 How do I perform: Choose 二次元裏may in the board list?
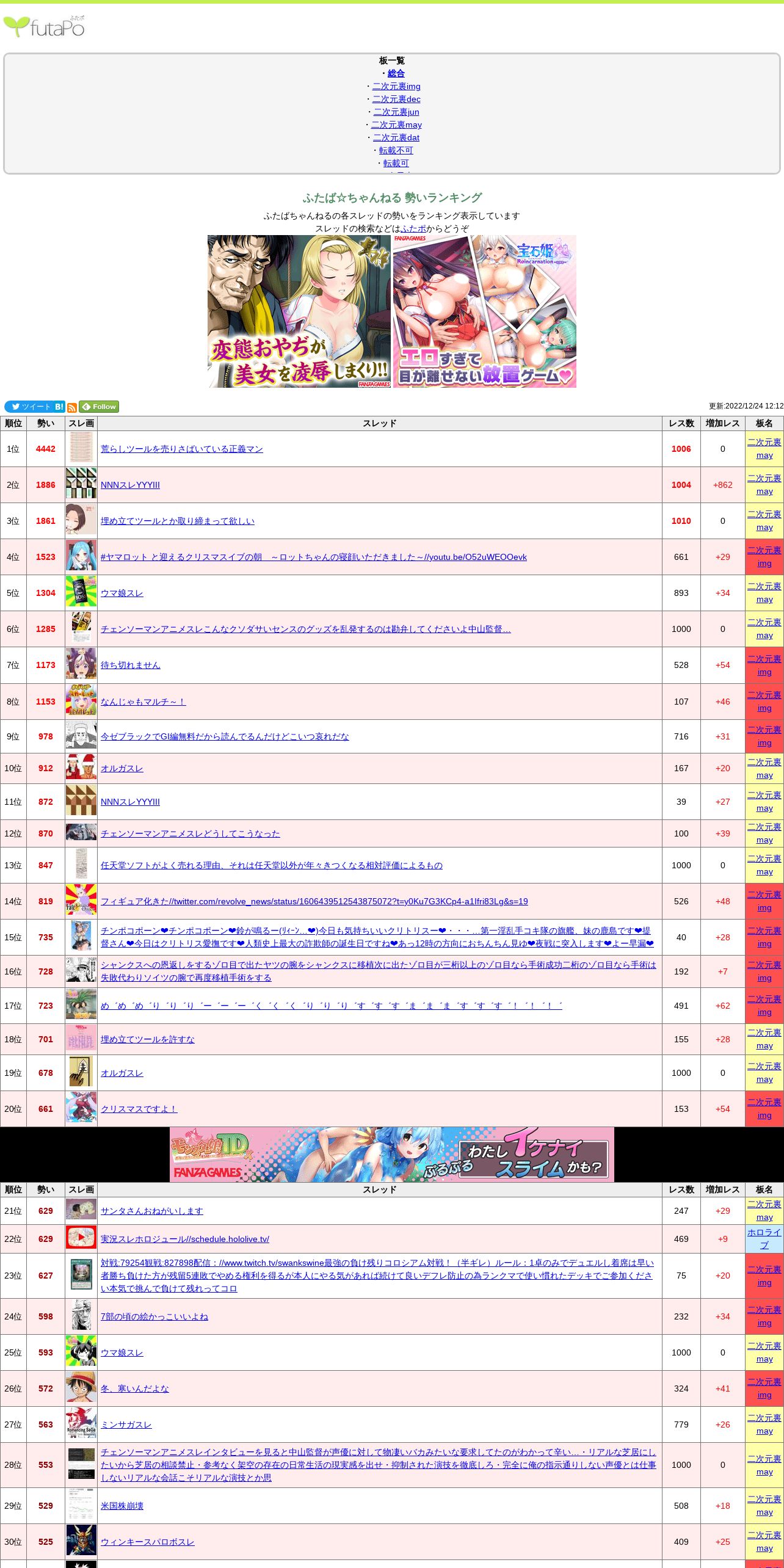point(396,125)
